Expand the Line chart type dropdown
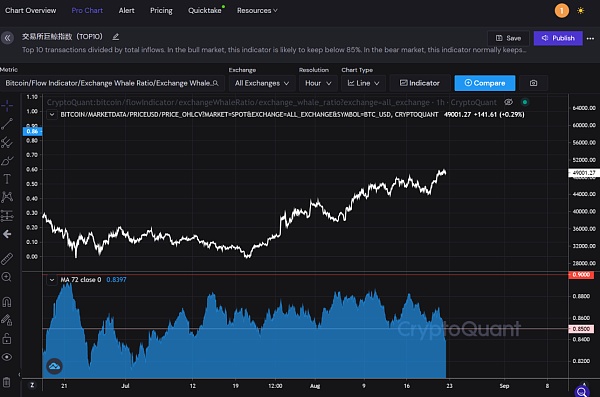 (363, 83)
